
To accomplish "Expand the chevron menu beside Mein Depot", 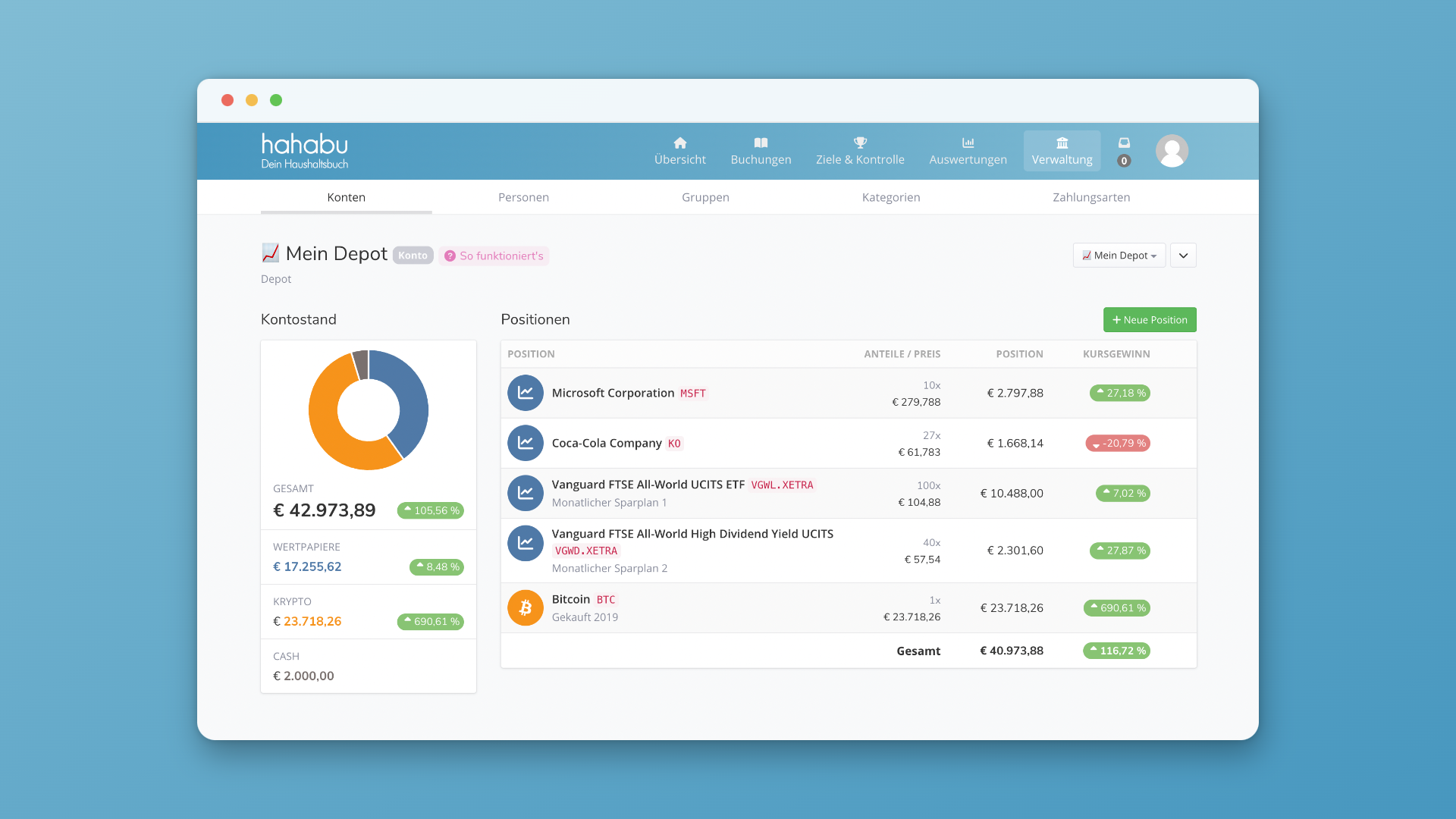I will [x=1183, y=256].
